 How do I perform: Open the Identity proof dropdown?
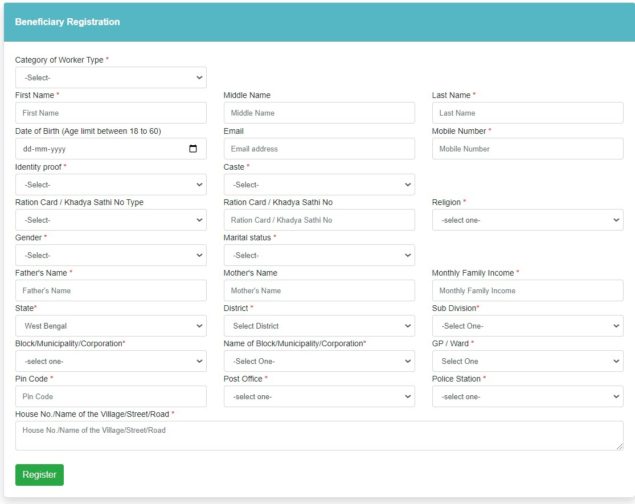[110, 184]
